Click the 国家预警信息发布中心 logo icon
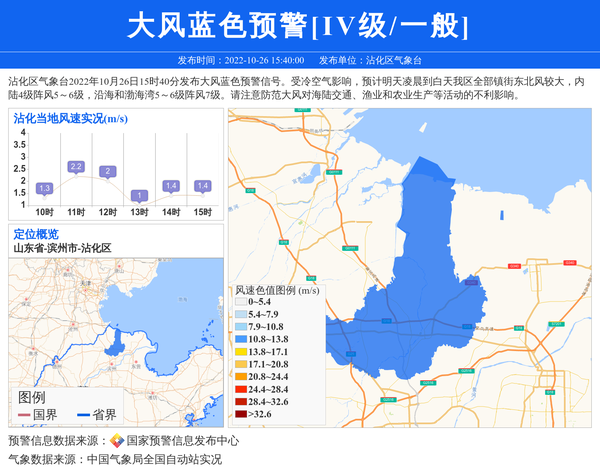600x471 pixels. 116,440
